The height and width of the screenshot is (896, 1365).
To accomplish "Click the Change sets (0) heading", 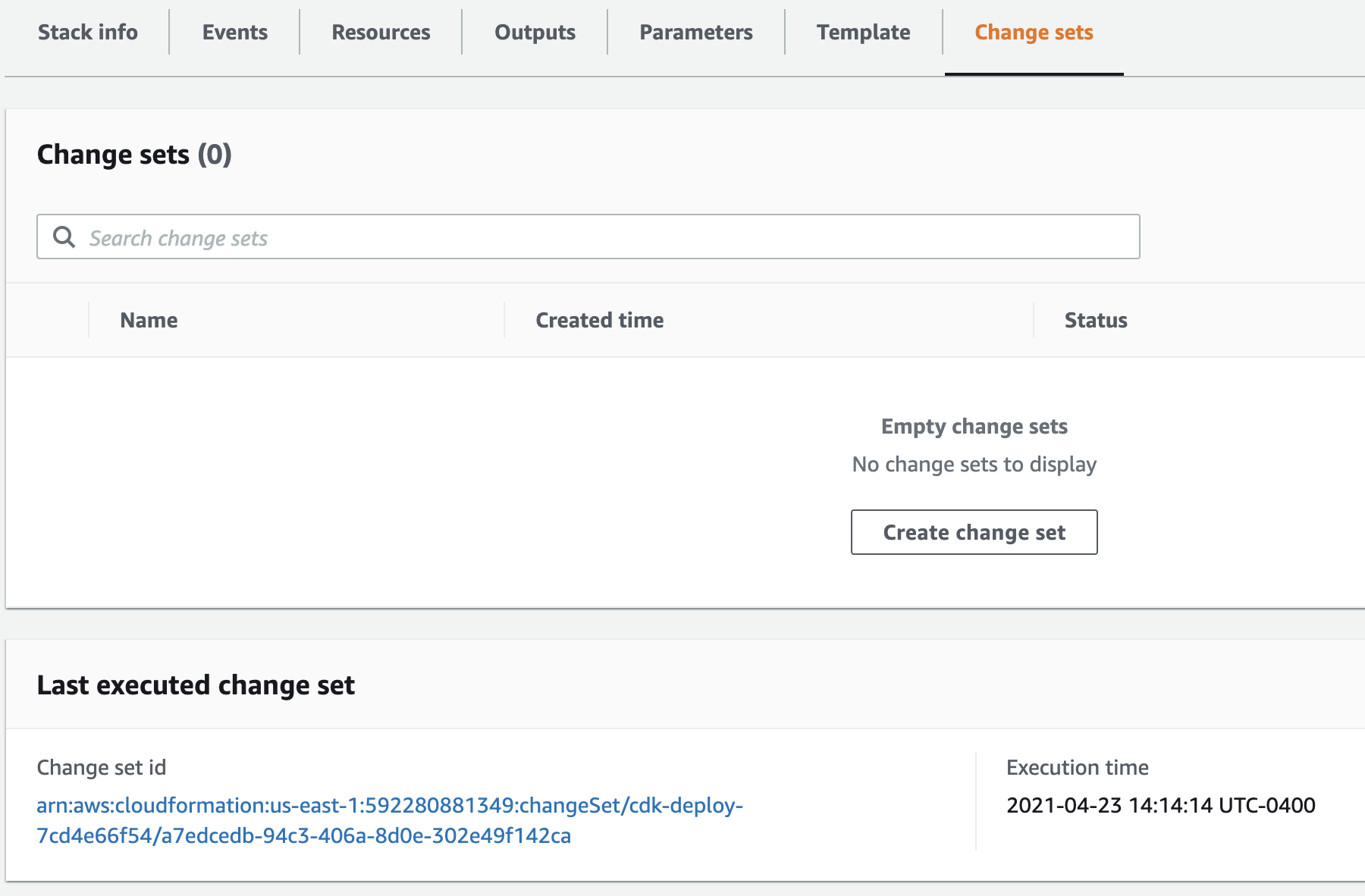I will 134,154.
